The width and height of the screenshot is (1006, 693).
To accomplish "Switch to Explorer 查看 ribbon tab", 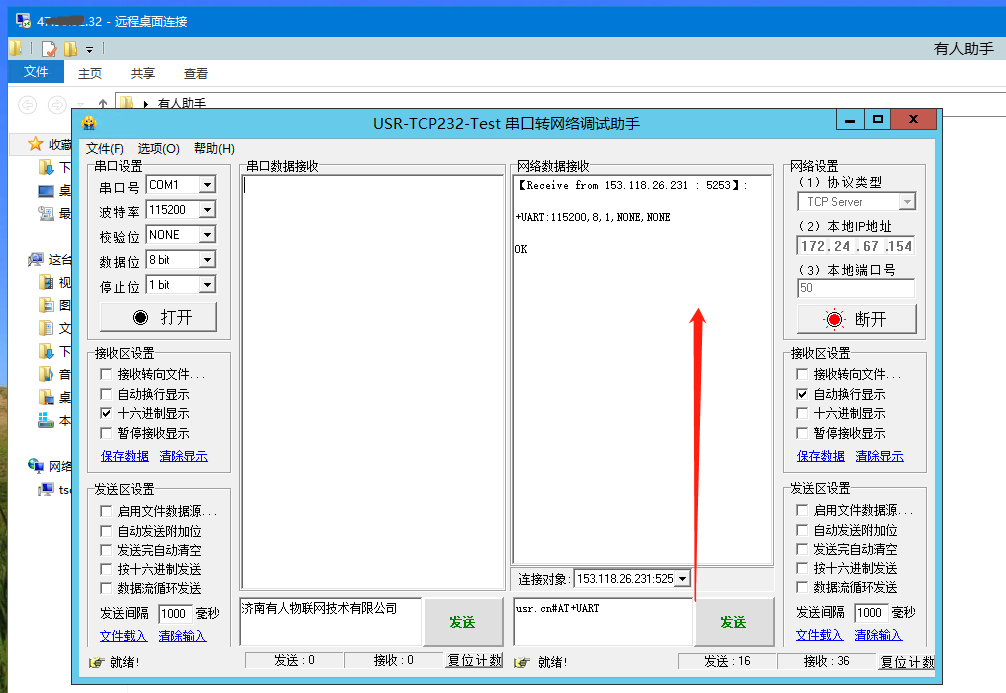I will 196,73.
